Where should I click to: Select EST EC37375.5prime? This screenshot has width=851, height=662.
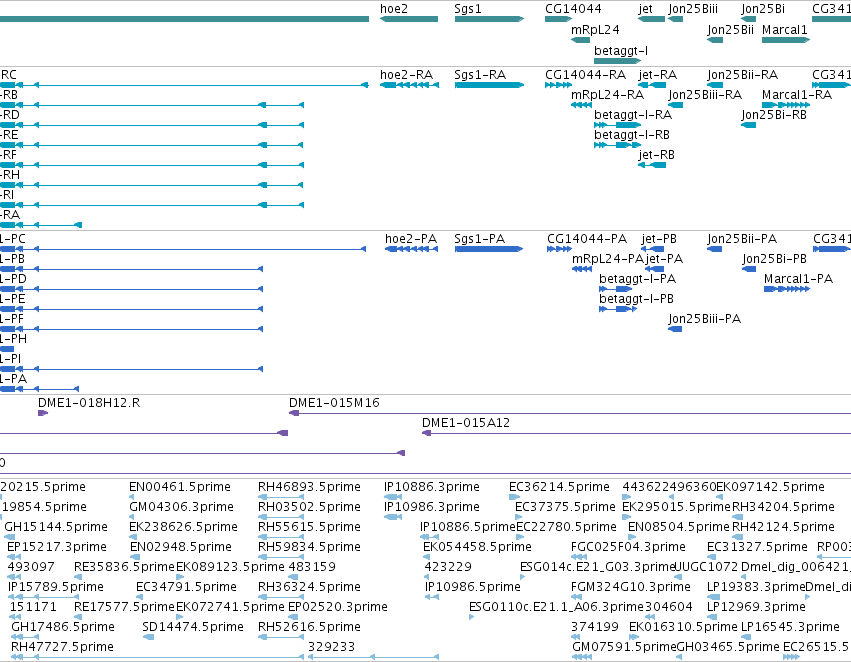pos(565,507)
